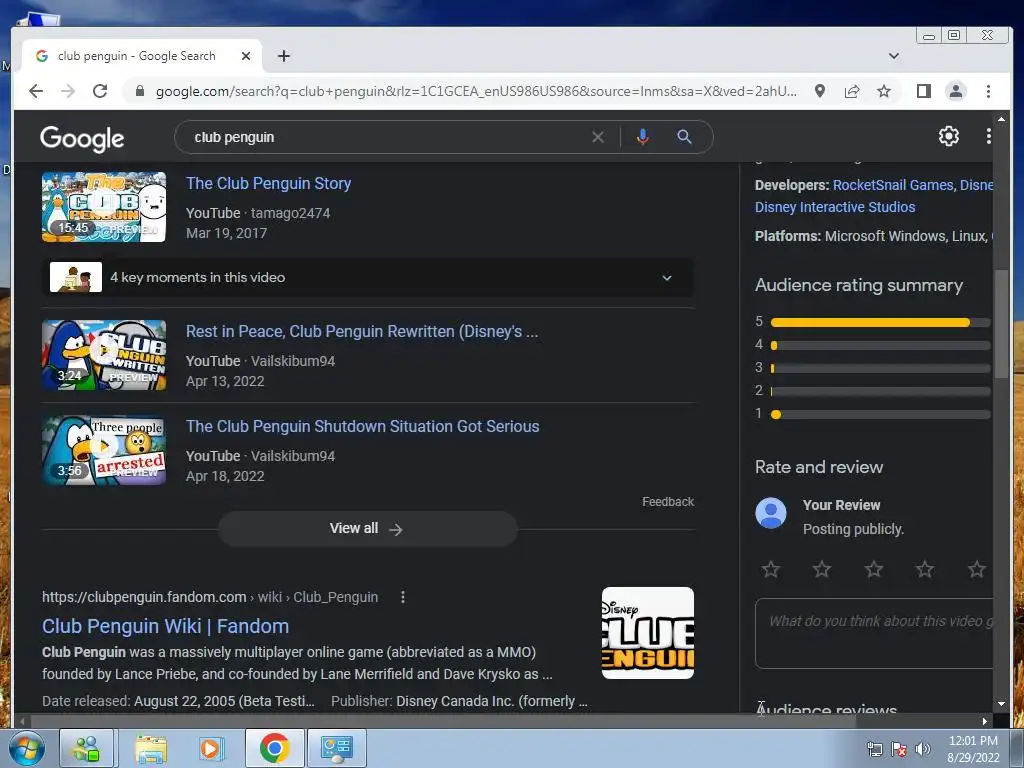Image resolution: width=1024 pixels, height=768 pixels.
Task: Open Windows Media Player from taskbar
Action: point(210,748)
